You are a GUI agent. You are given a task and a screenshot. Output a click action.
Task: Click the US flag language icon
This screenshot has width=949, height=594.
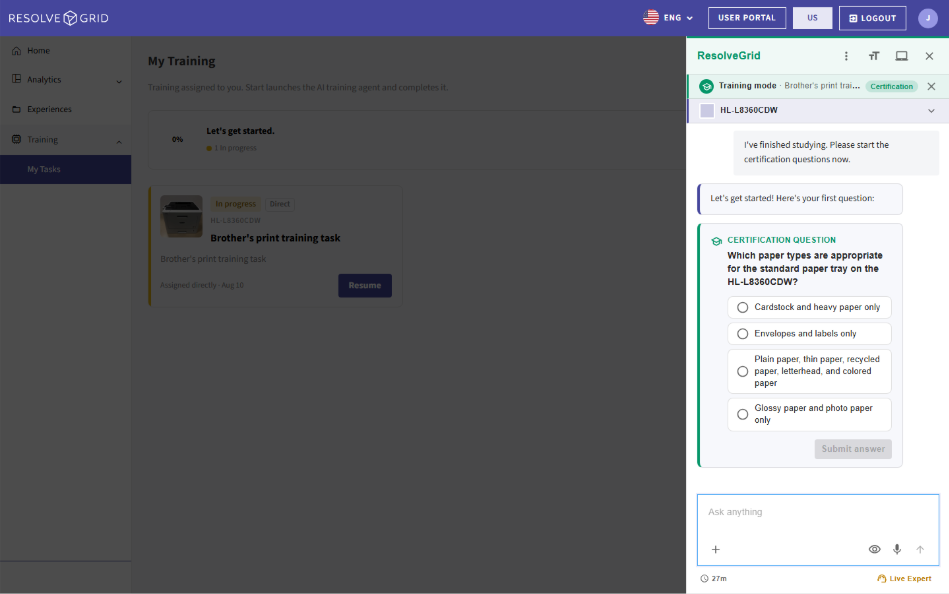(651, 18)
